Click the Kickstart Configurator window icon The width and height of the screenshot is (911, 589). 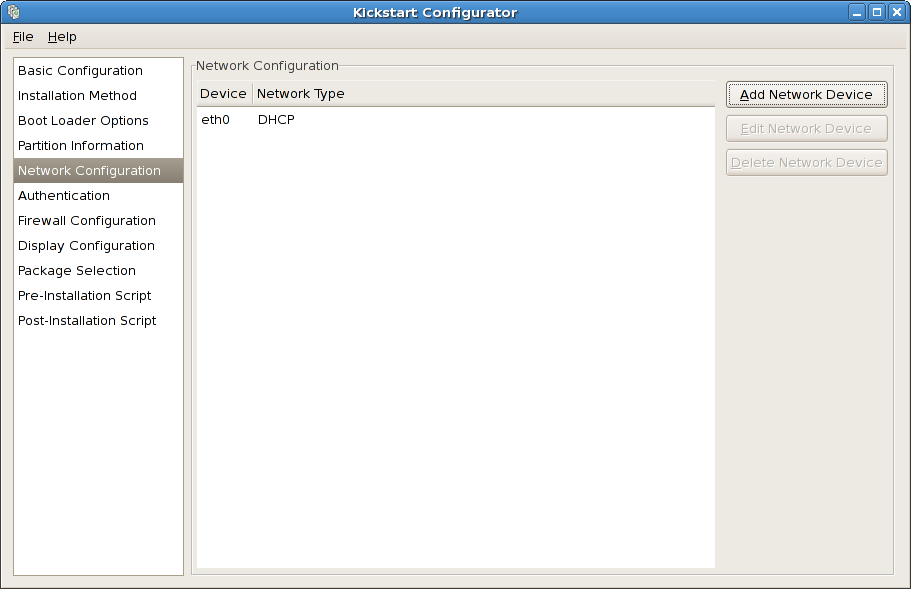point(13,12)
